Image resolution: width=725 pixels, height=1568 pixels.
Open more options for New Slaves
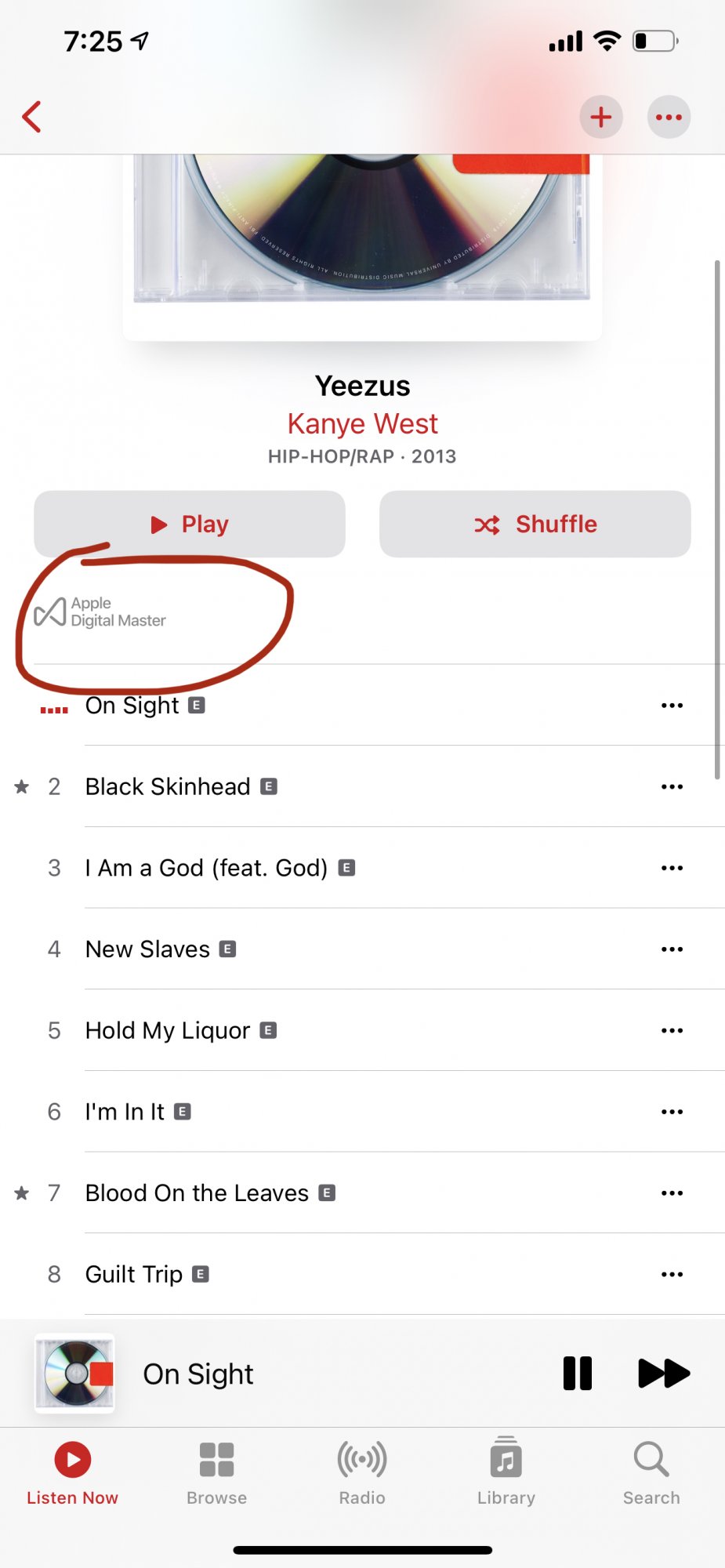[672, 949]
